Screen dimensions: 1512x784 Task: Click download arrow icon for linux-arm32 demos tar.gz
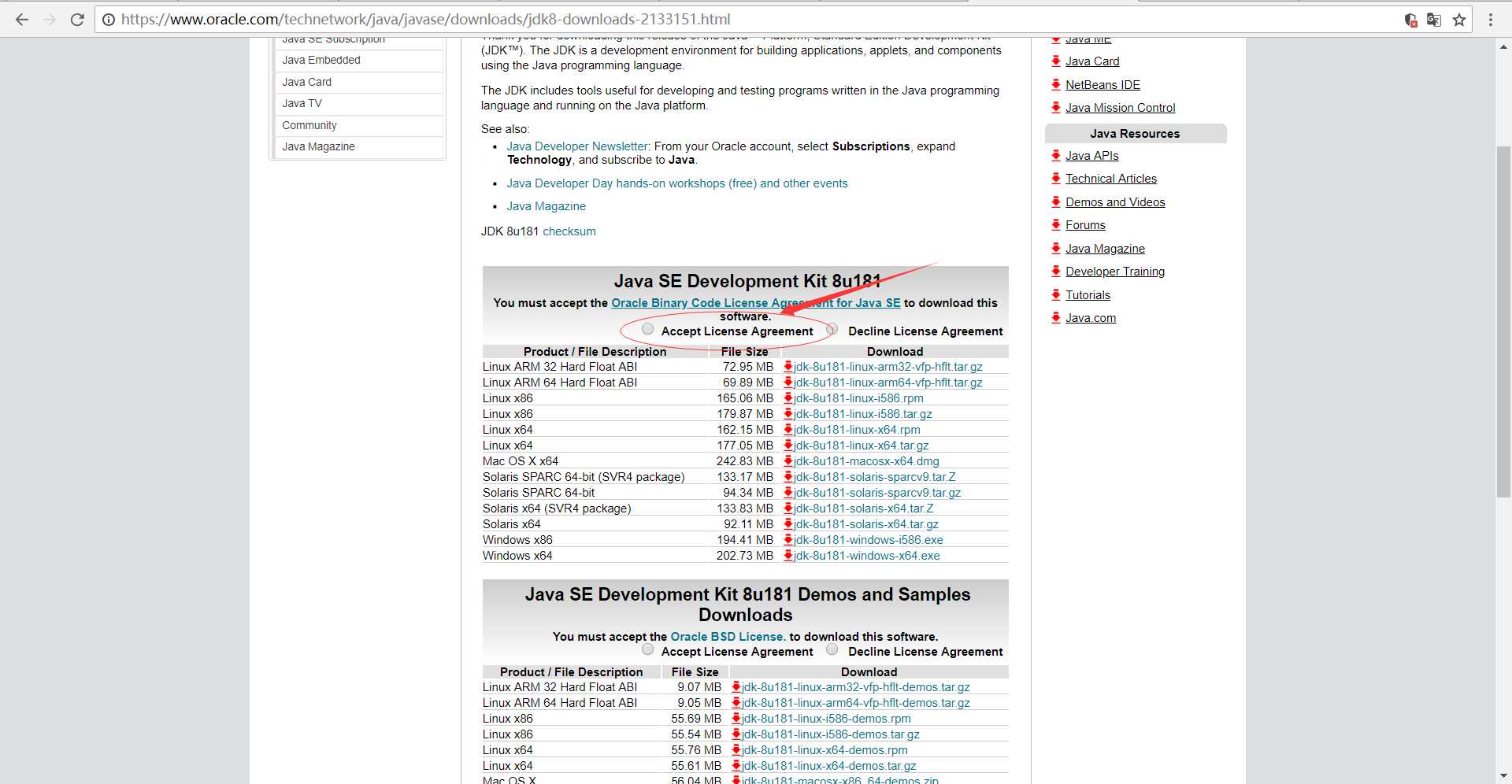point(736,686)
